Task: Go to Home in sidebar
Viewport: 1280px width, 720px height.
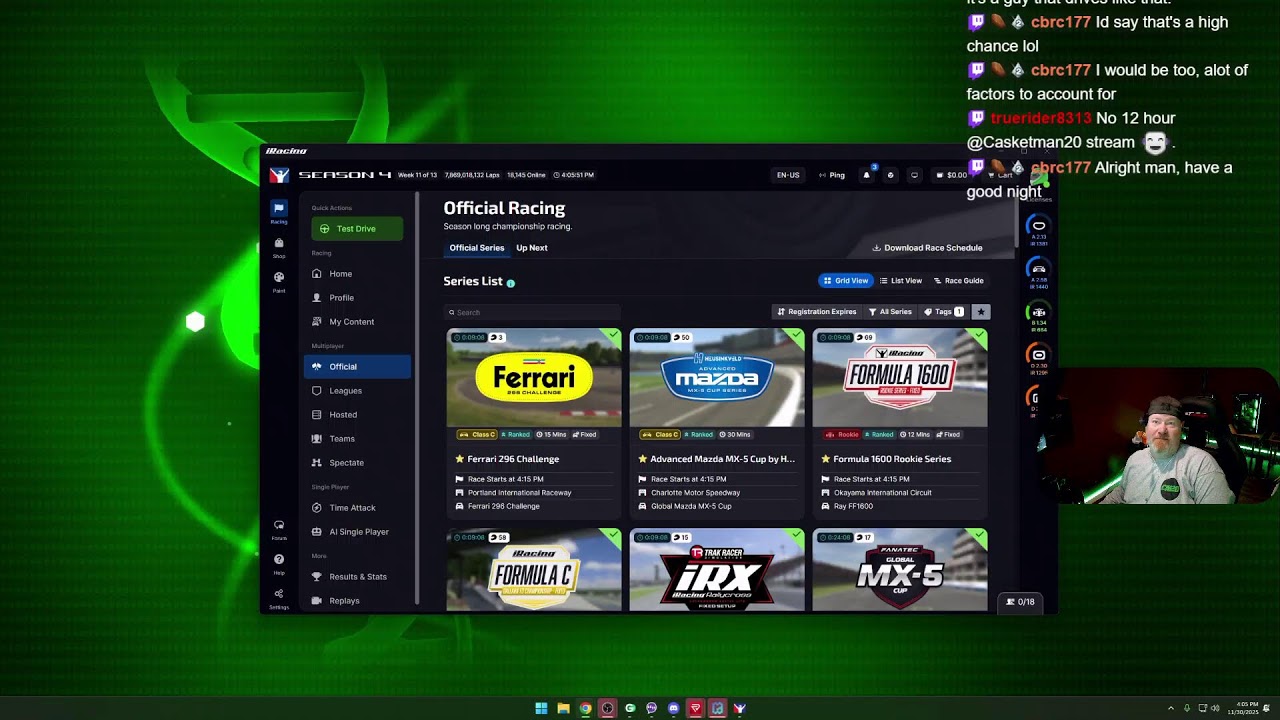Action: click(357, 274)
